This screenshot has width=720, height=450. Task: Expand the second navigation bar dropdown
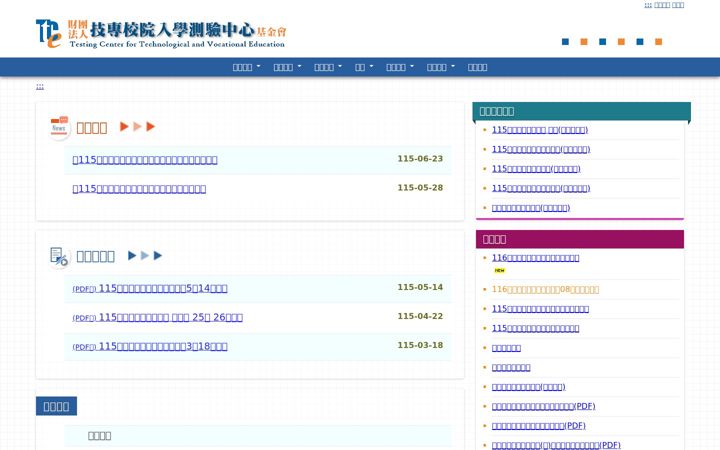coord(287,67)
